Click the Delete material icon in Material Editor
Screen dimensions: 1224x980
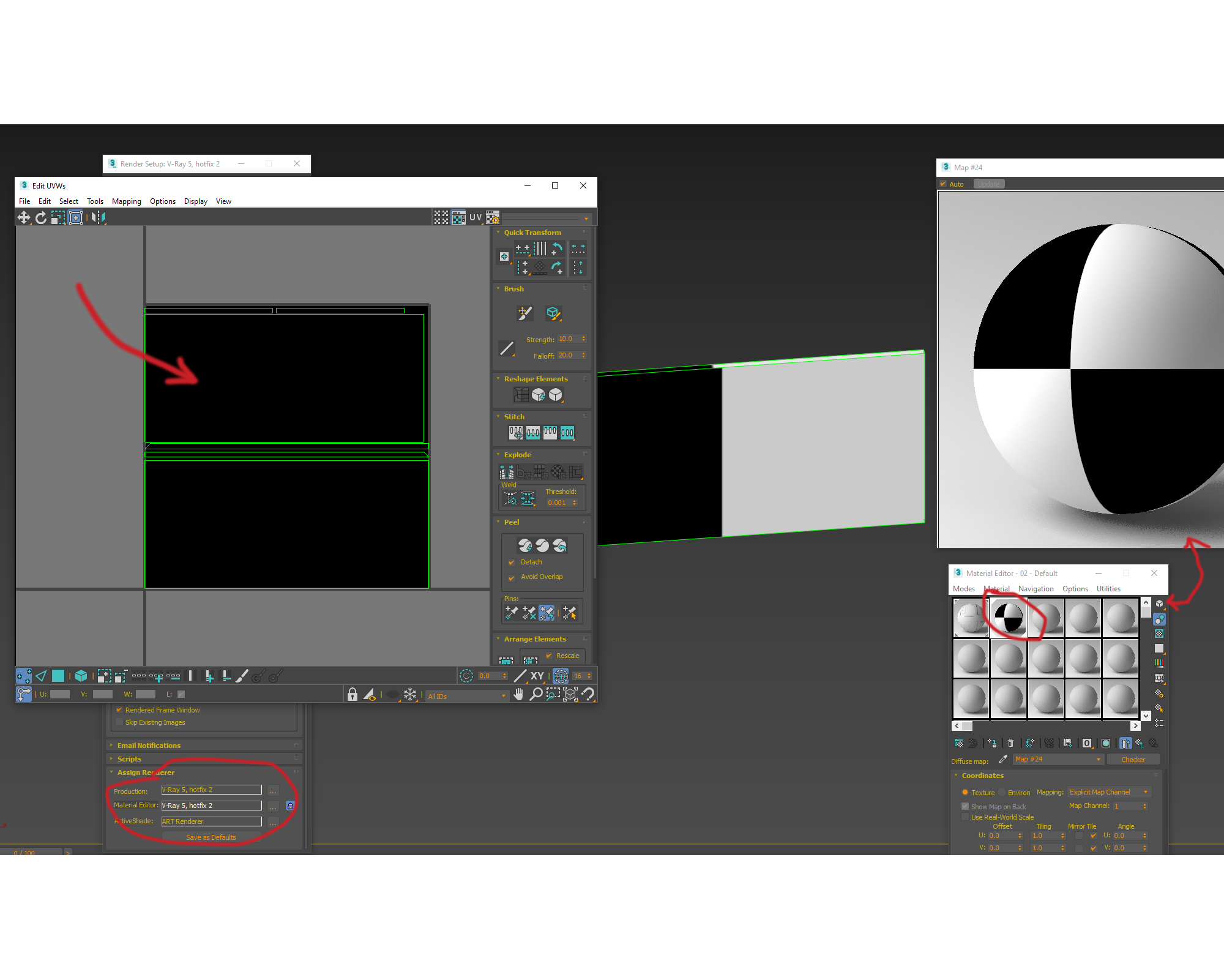click(x=1010, y=743)
